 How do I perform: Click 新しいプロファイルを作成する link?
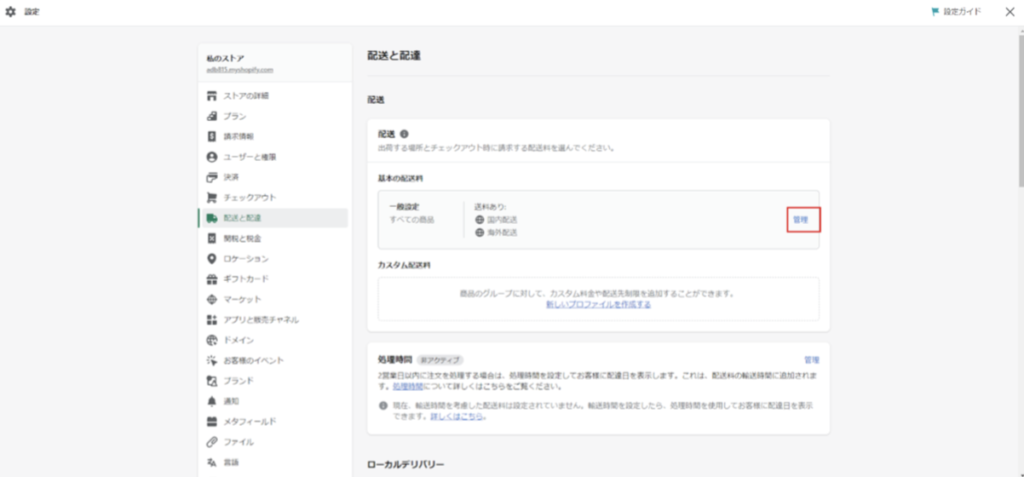point(598,304)
